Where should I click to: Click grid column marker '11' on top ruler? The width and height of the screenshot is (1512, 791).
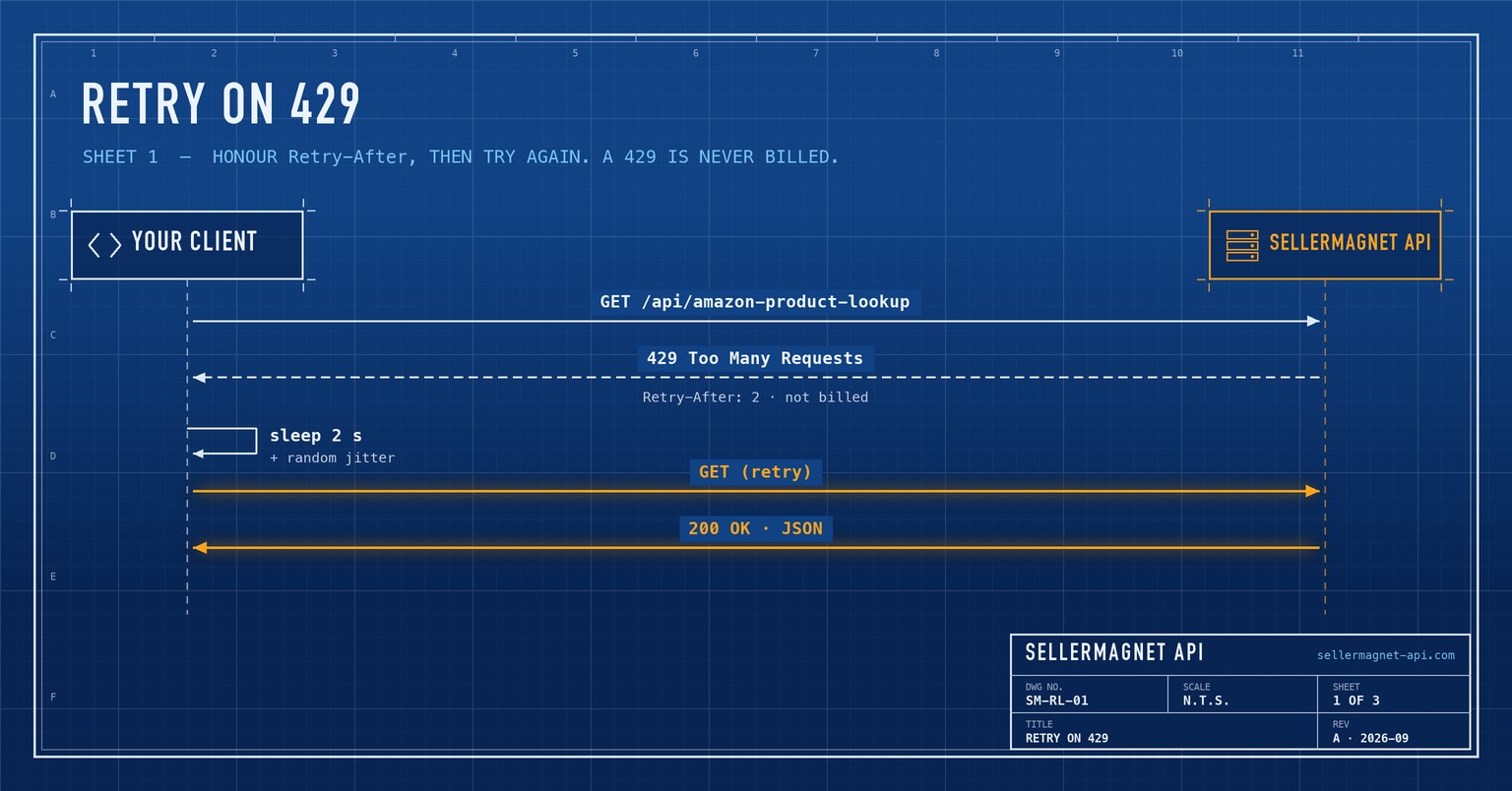point(1297,53)
